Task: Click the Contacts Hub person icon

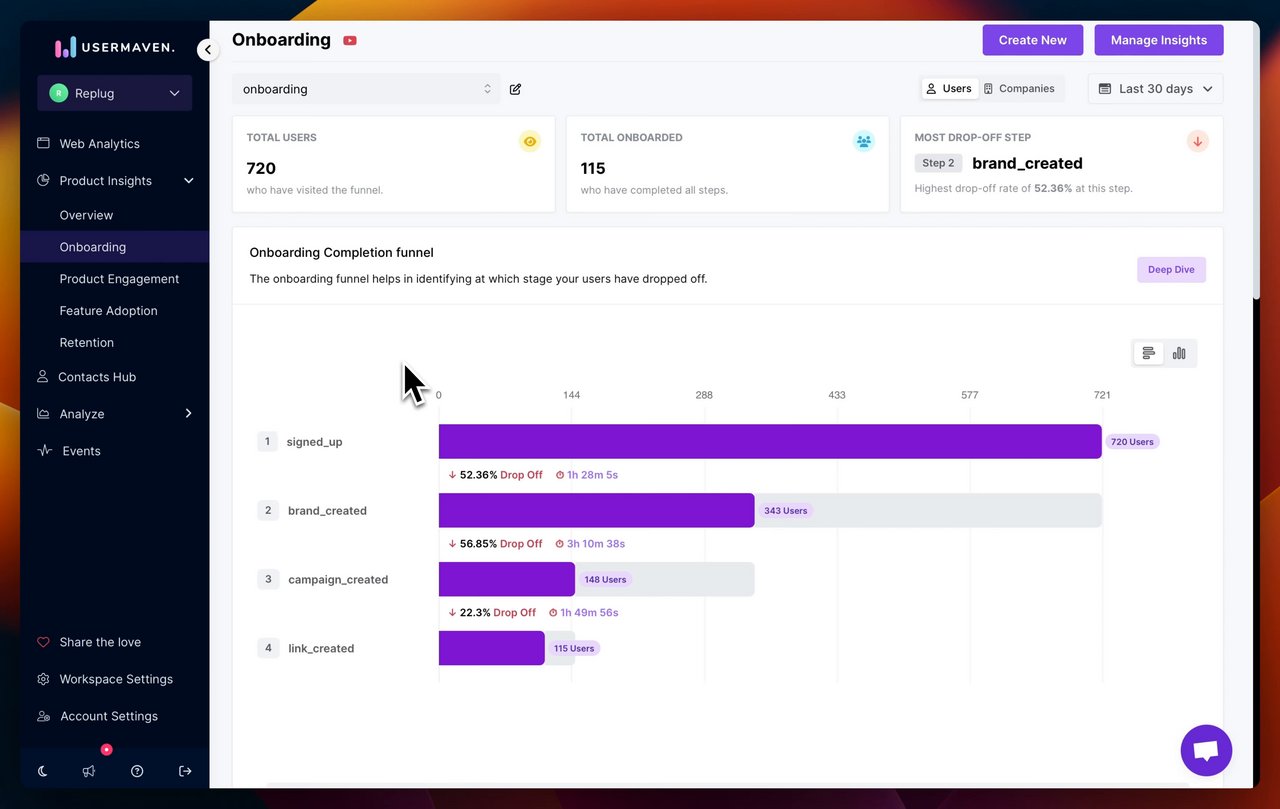Action: point(42,377)
